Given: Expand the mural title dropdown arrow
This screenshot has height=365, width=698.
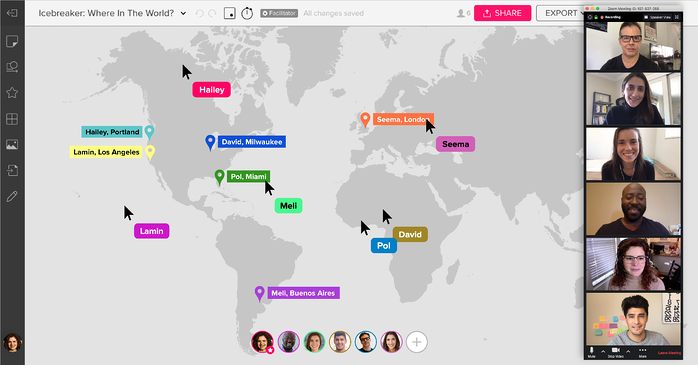Looking at the screenshot, I should pos(183,13).
